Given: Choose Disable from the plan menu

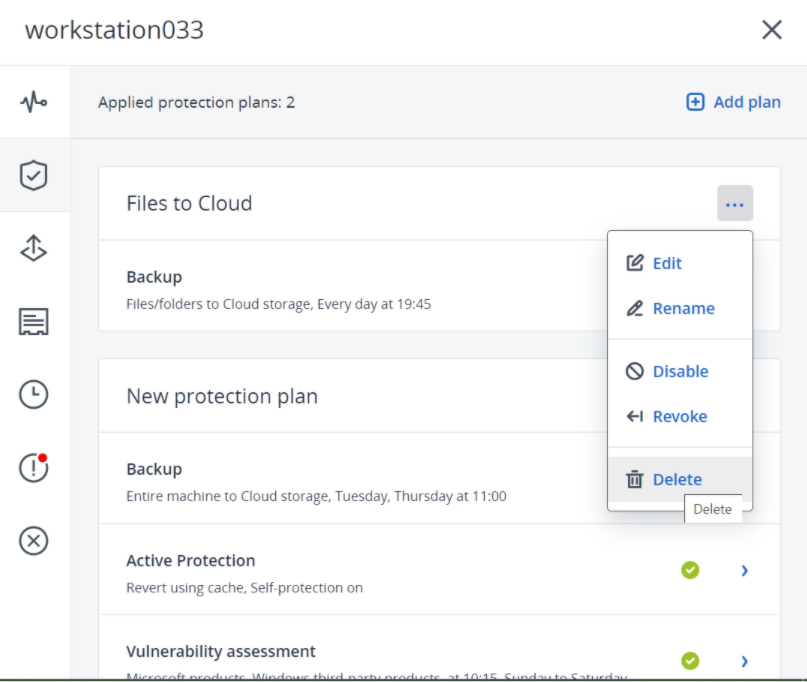Looking at the screenshot, I should [680, 371].
